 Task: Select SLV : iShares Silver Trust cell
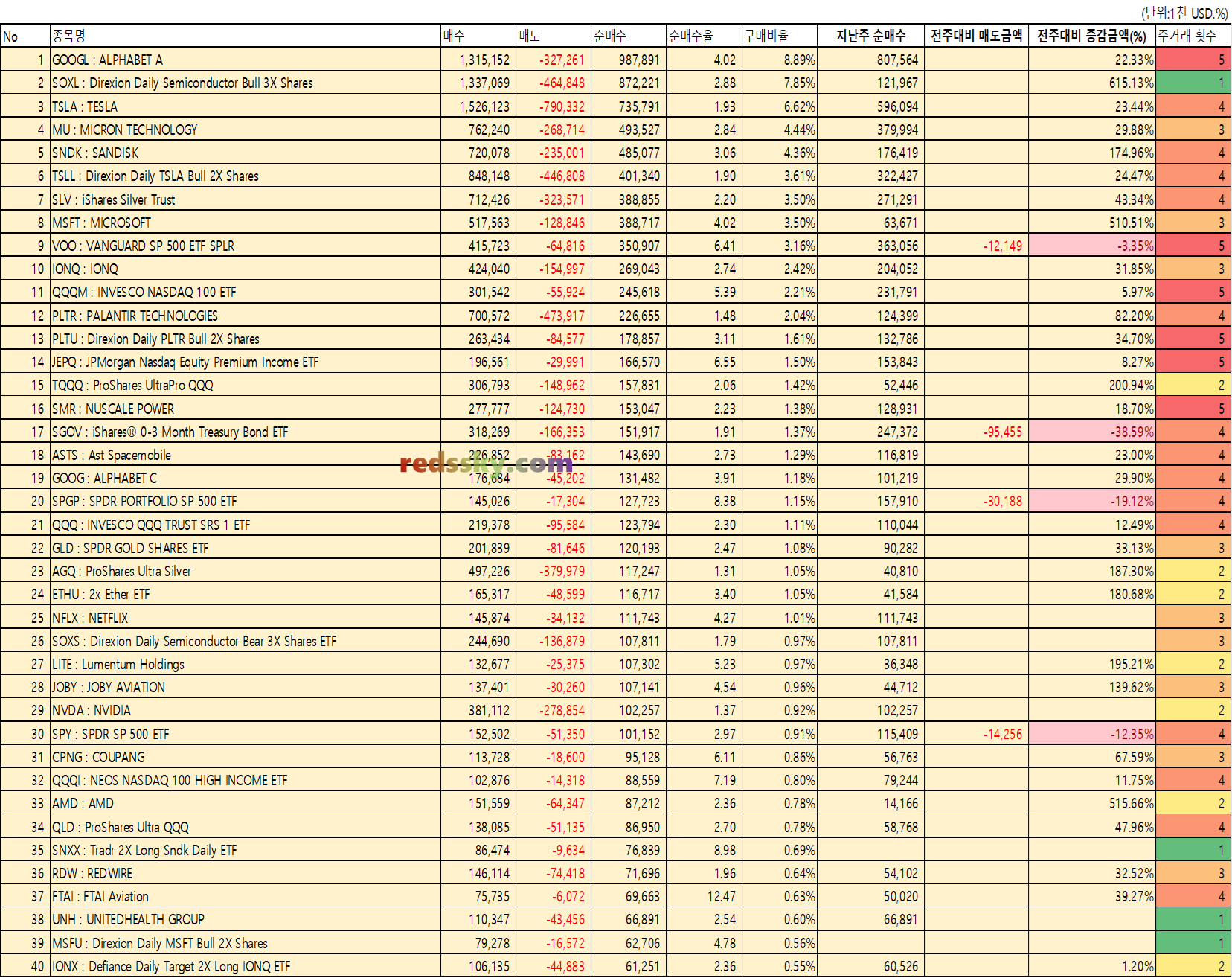click(x=246, y=199)
